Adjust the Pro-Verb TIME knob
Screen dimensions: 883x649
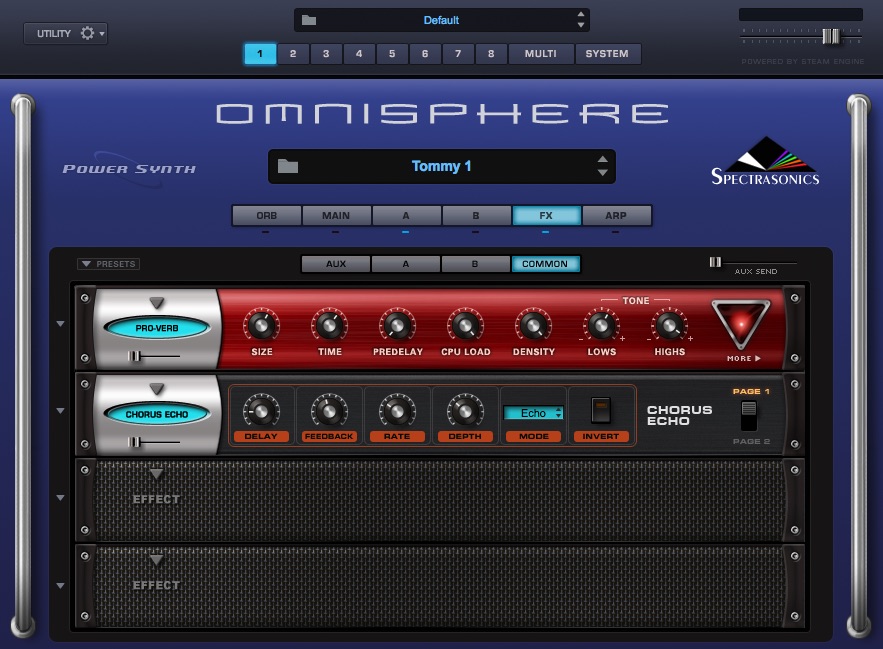click(329, 326)
